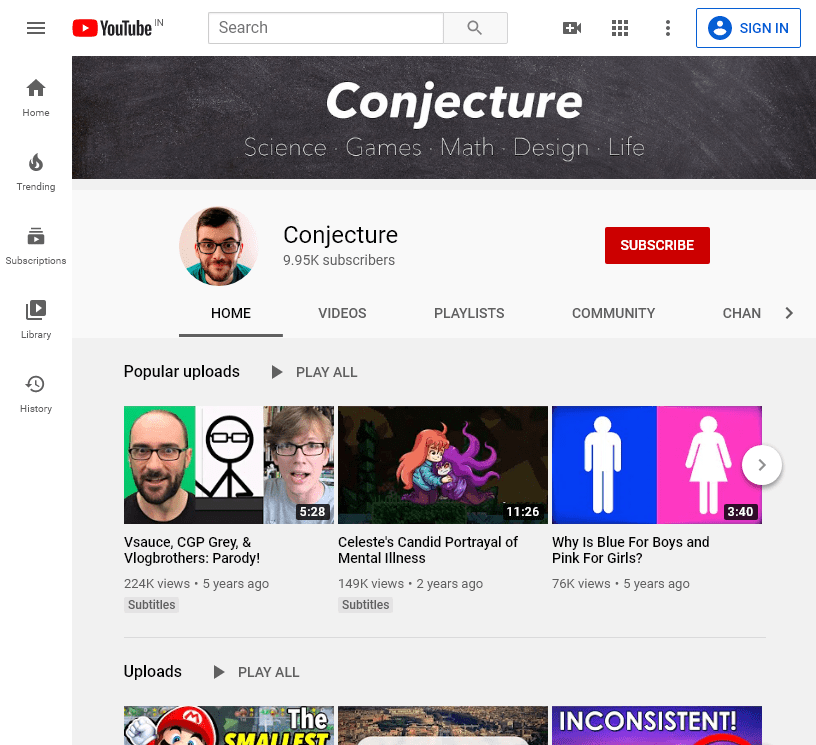816x745 pixels.
Task: Open Vsauce CGP Grey parody thumbnail
Action: tap(229, 465)
